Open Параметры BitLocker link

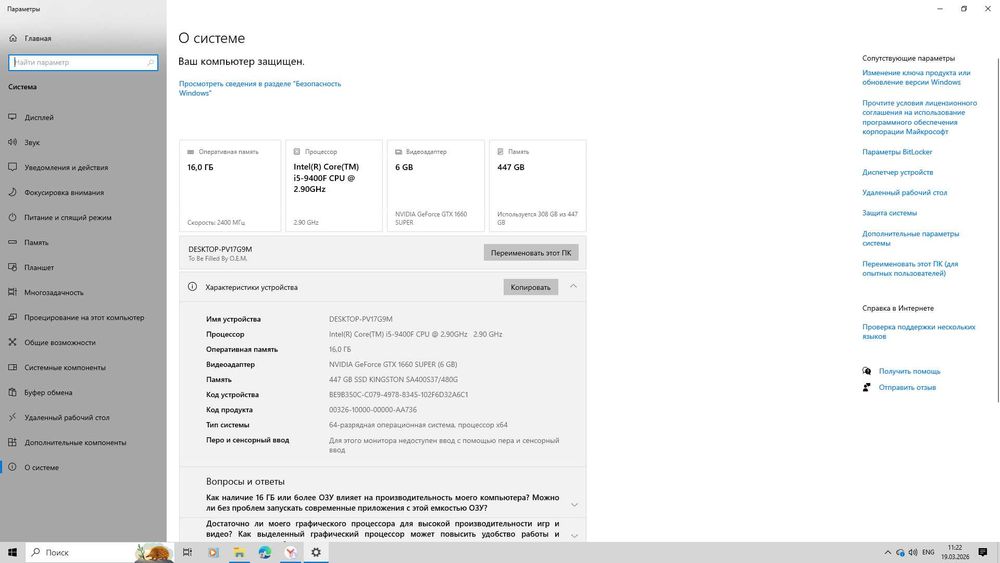(x=897, y=152)
